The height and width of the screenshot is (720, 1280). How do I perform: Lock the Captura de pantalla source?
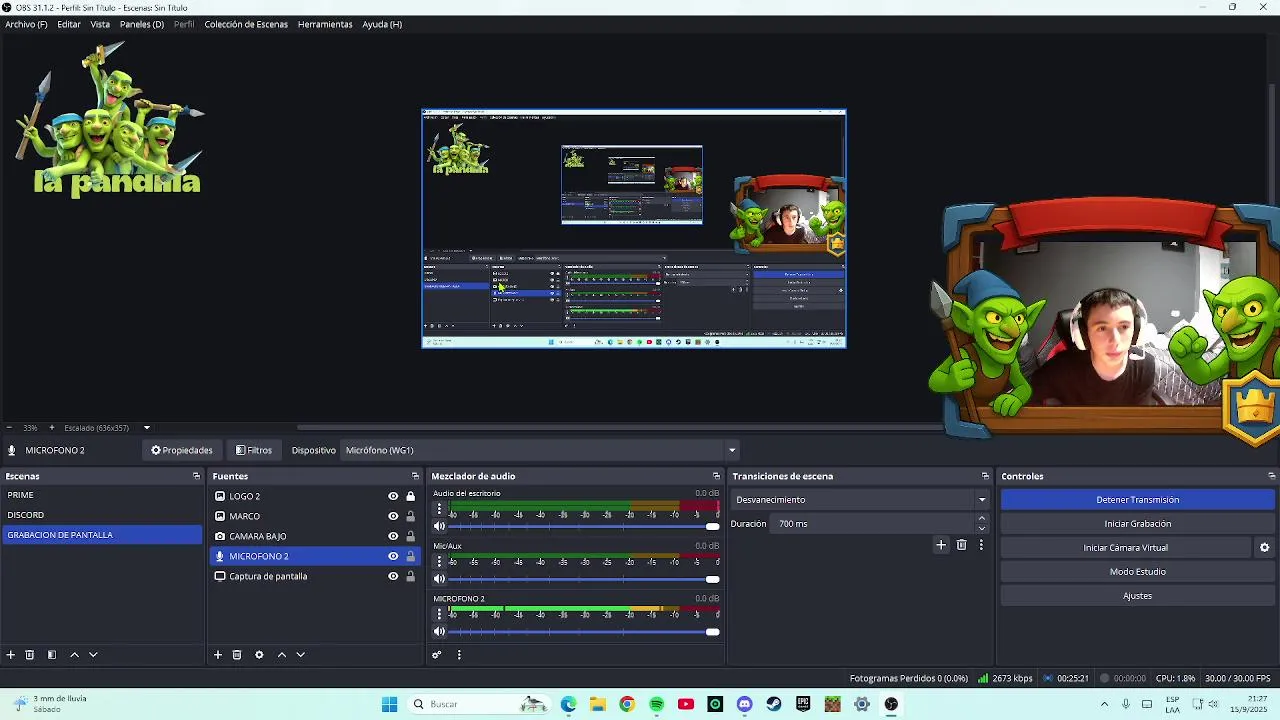coord(410,576)
